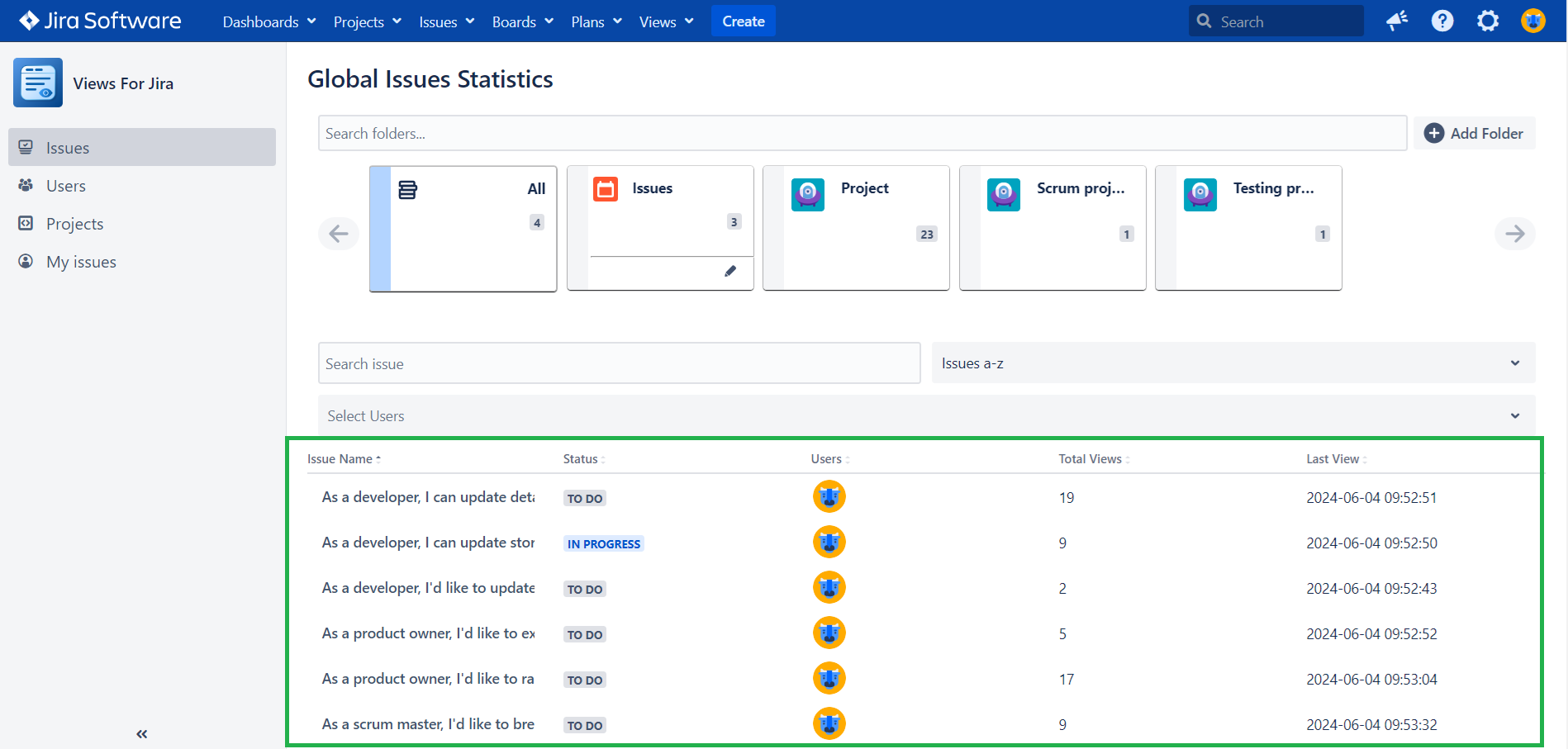Click the user profile avatar in header
Viewport: 1568px width, 749px height.
click(x=1532, y=21)
